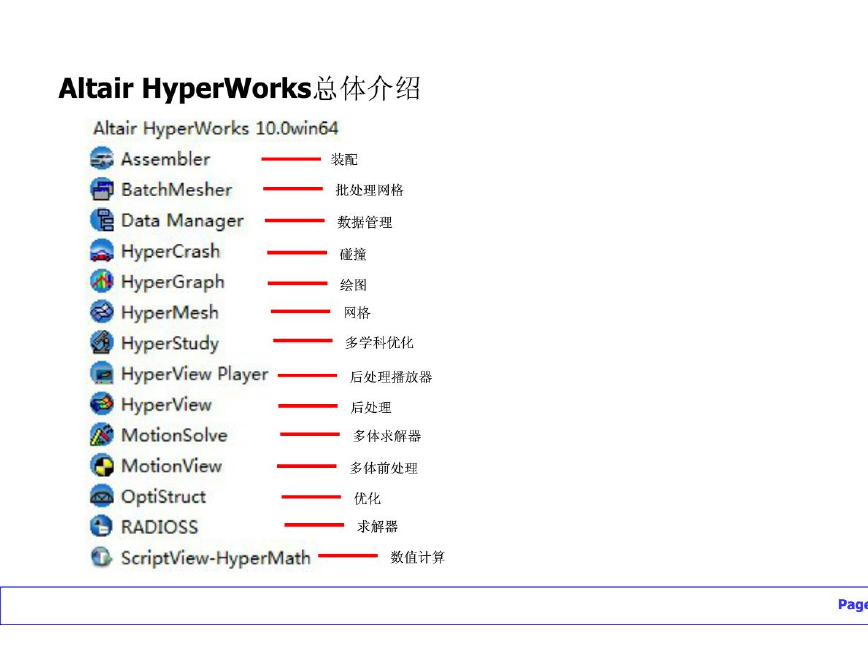The width and height of the screenshot is (868, 671).
Task: Choose the HyperGraph entry label
Action: (x=173, y=282)
